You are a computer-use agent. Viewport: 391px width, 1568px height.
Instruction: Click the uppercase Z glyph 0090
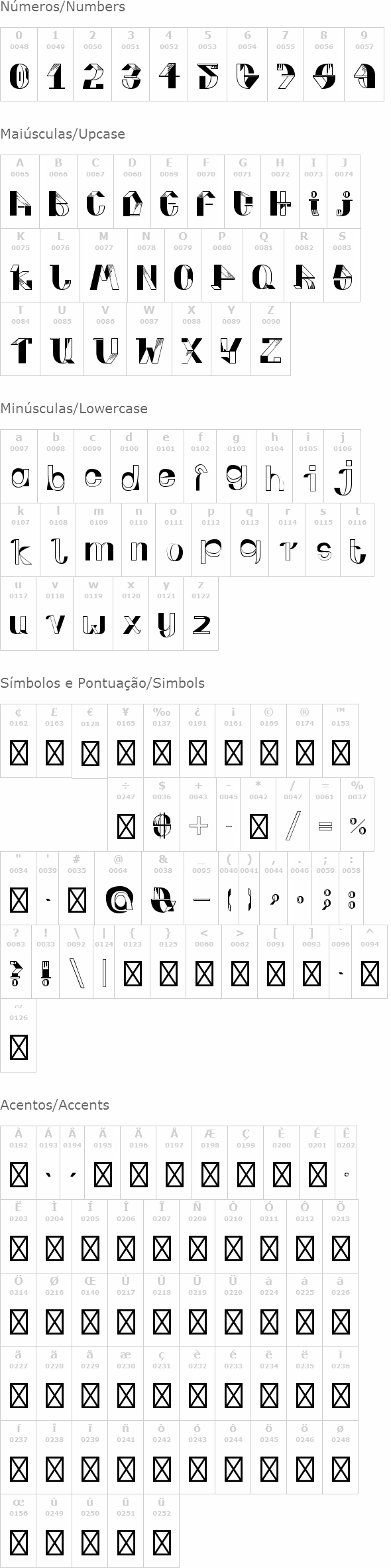coord(270,339)
